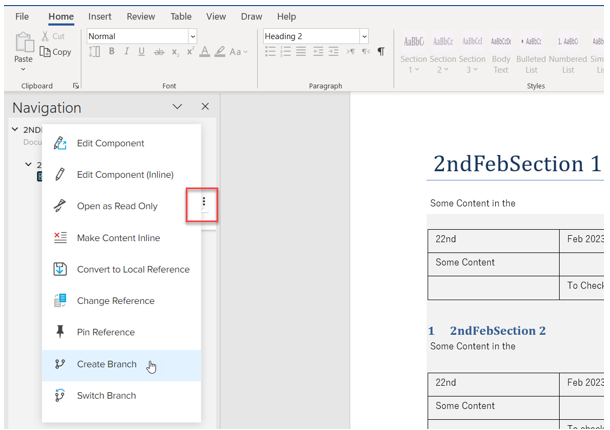Choose Edit Component (Inline) menu entry
Screen dimensions: 610x430
tap(121, 175)
